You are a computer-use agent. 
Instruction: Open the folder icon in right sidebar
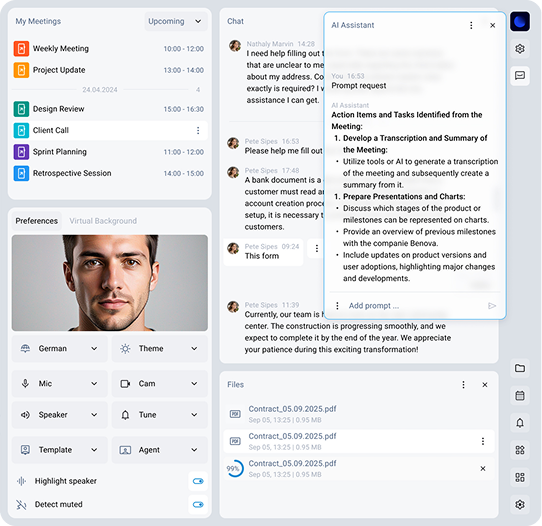click(520, 368)
